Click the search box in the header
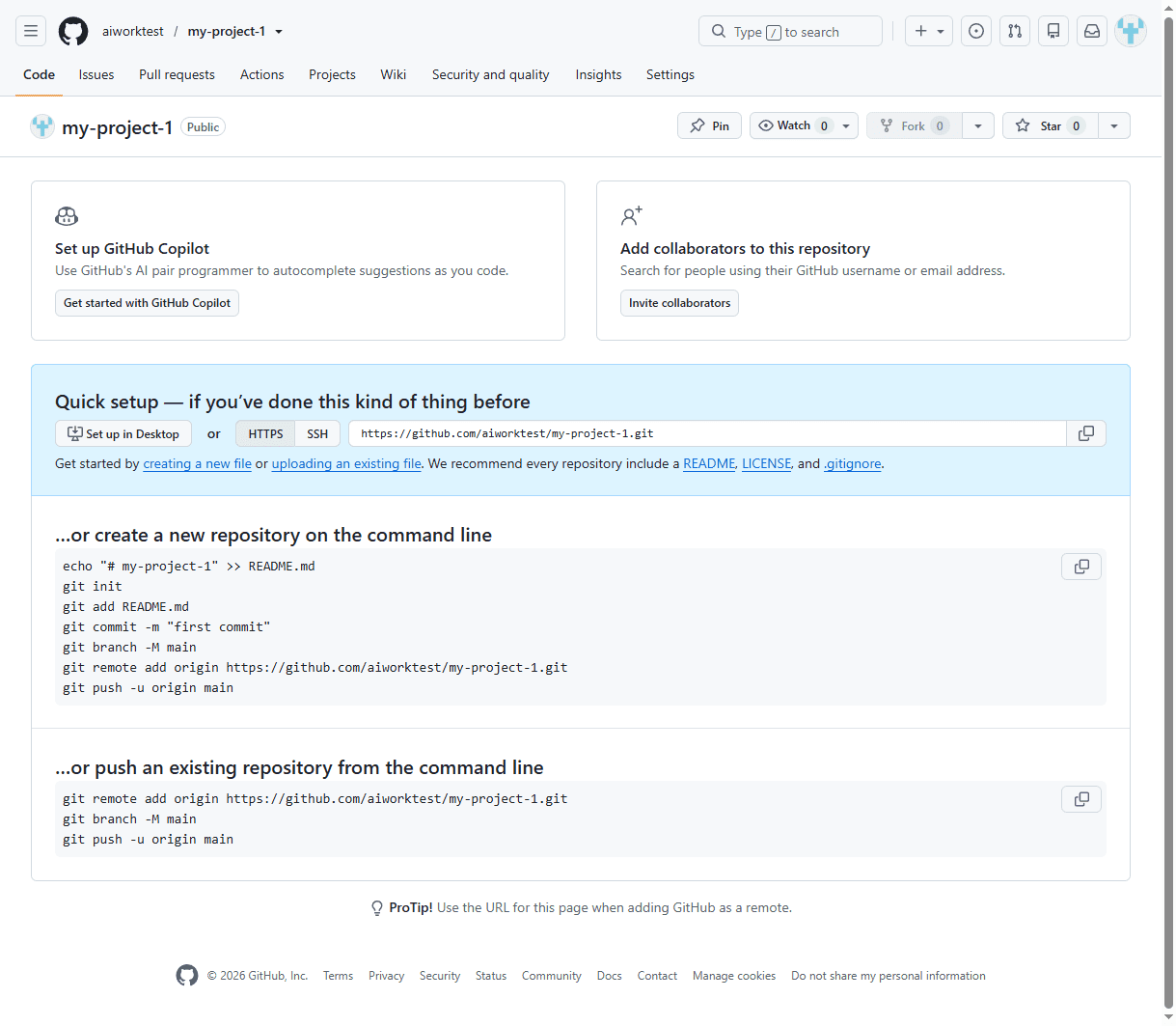The width and height of the screenshot is (1176, 1026). [x=790, y=31]
